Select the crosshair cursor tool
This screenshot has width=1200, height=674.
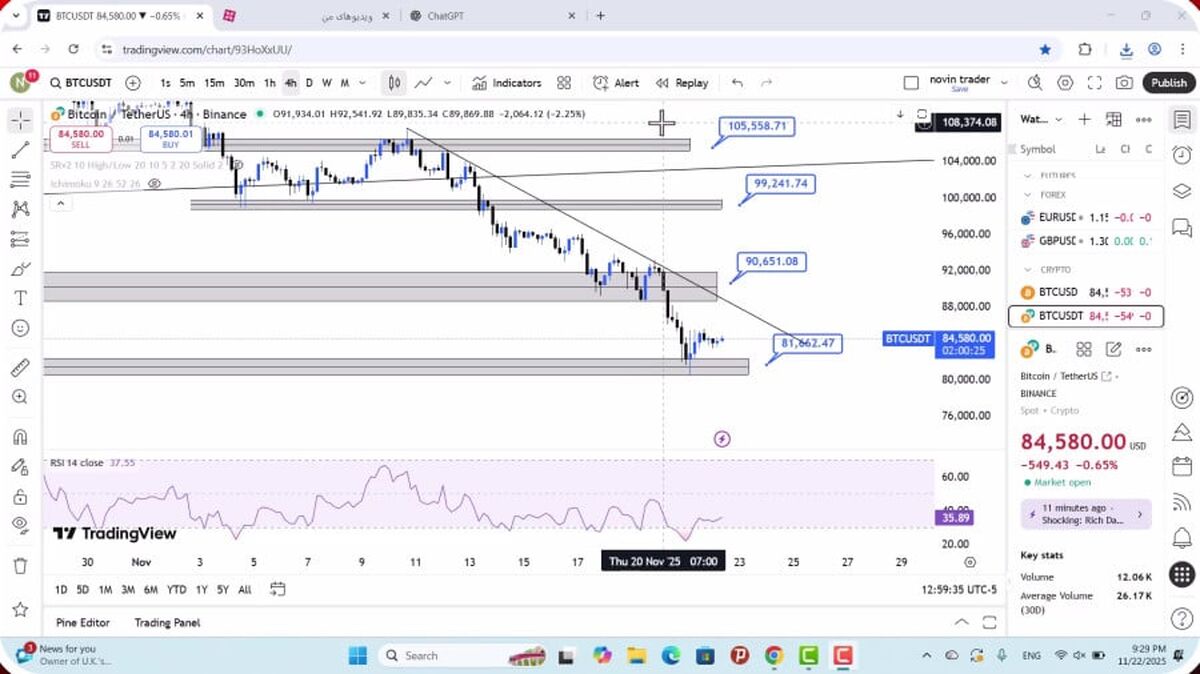[x=20, y=121]
